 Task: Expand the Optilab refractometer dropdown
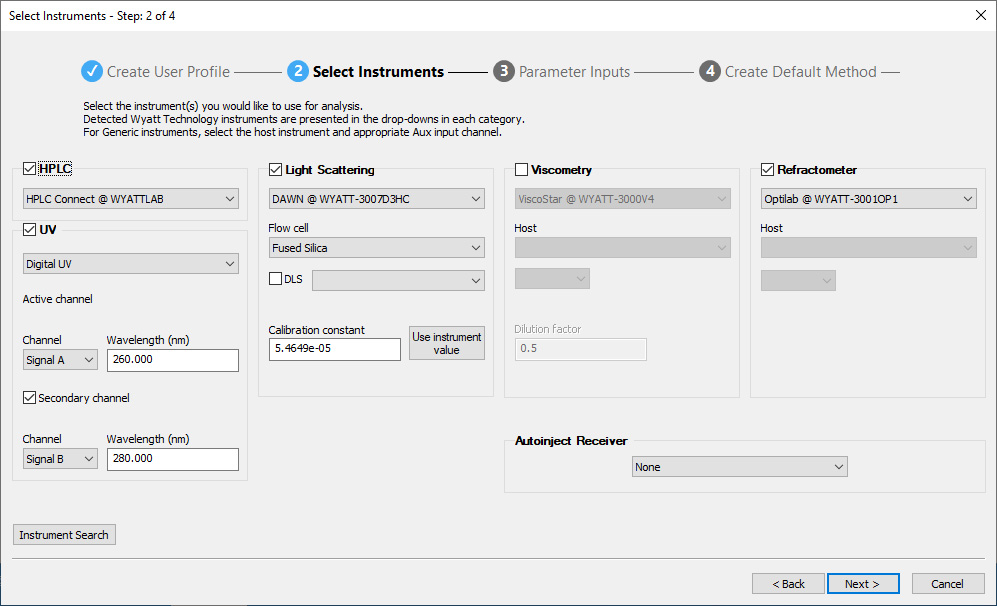[868, 199]
